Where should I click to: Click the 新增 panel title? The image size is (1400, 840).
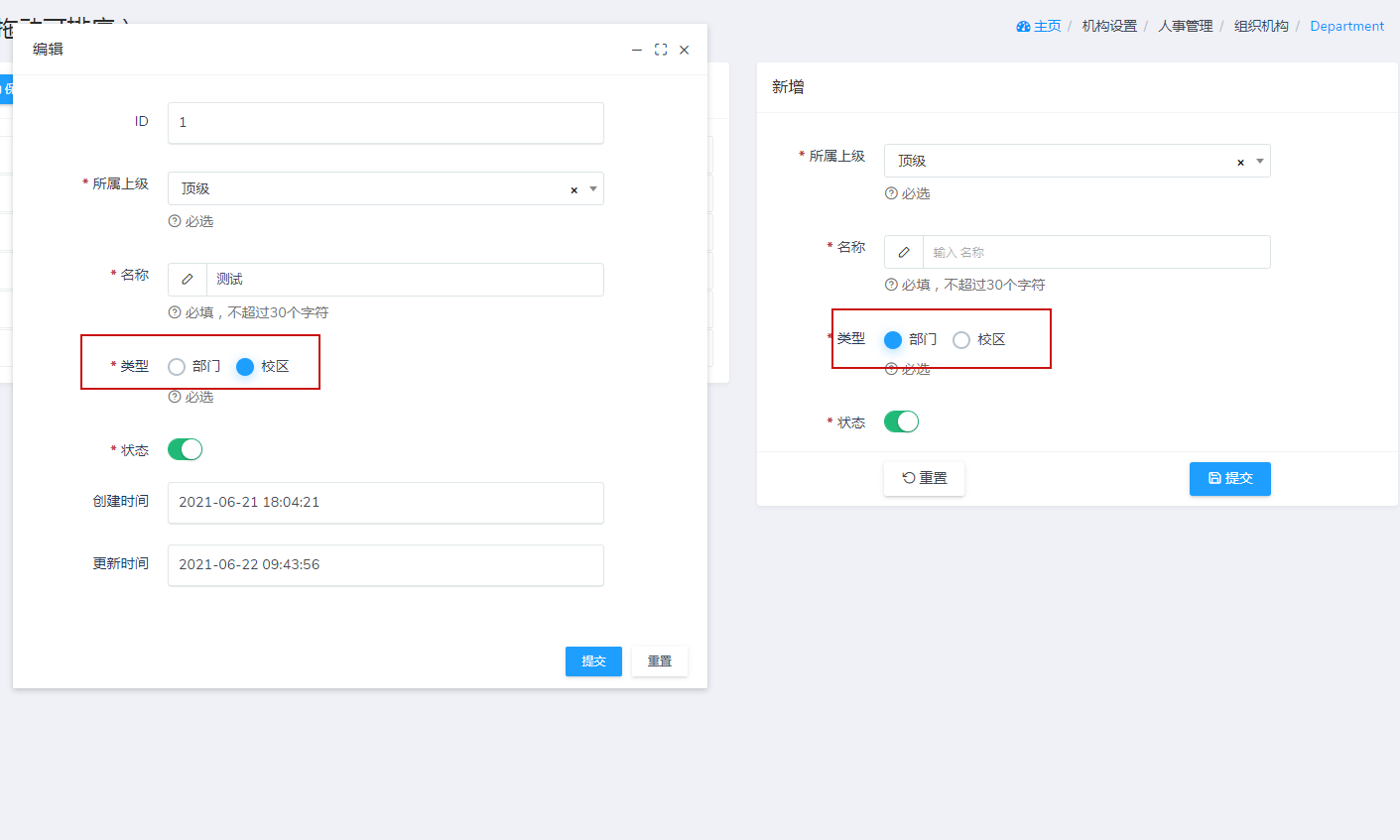click(788, 87)
